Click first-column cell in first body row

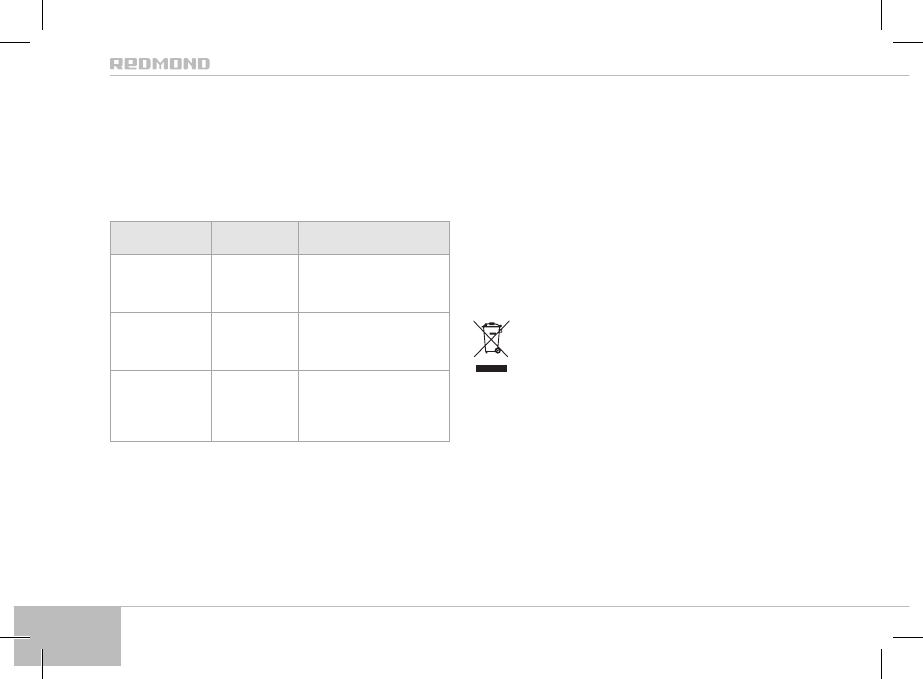pyautogui.click(x=160, y=283)
